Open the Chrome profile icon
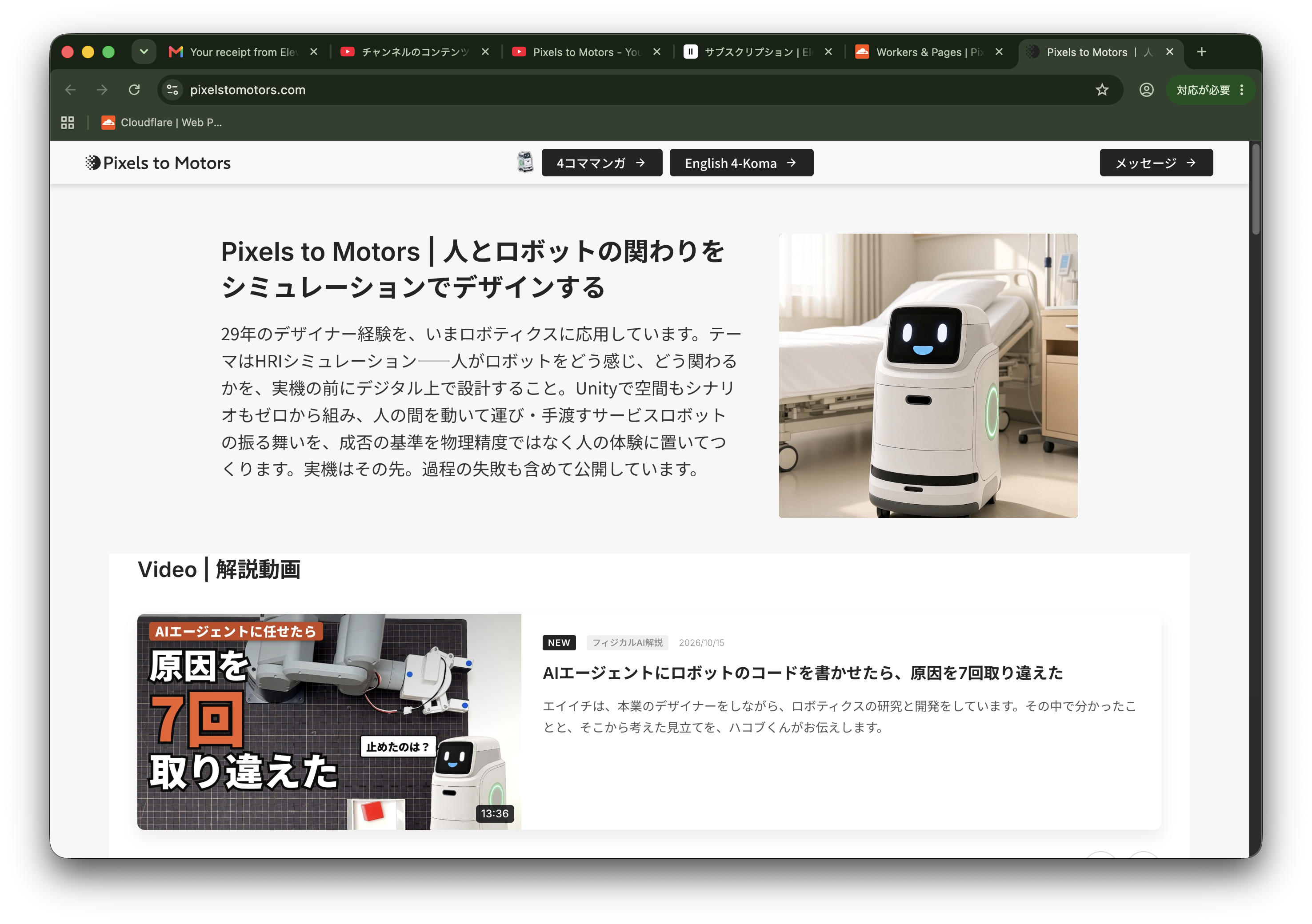1312x924 pixels. point(1146,90)
